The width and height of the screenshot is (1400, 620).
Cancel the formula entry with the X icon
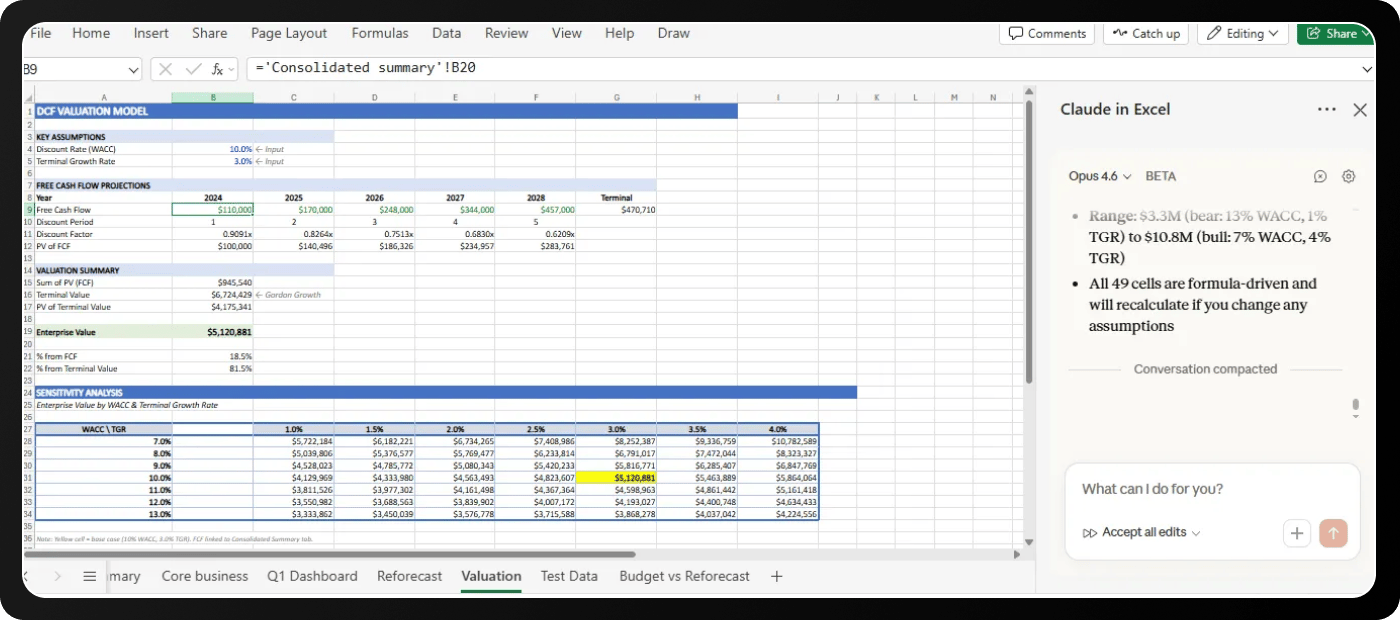point(166,69)
